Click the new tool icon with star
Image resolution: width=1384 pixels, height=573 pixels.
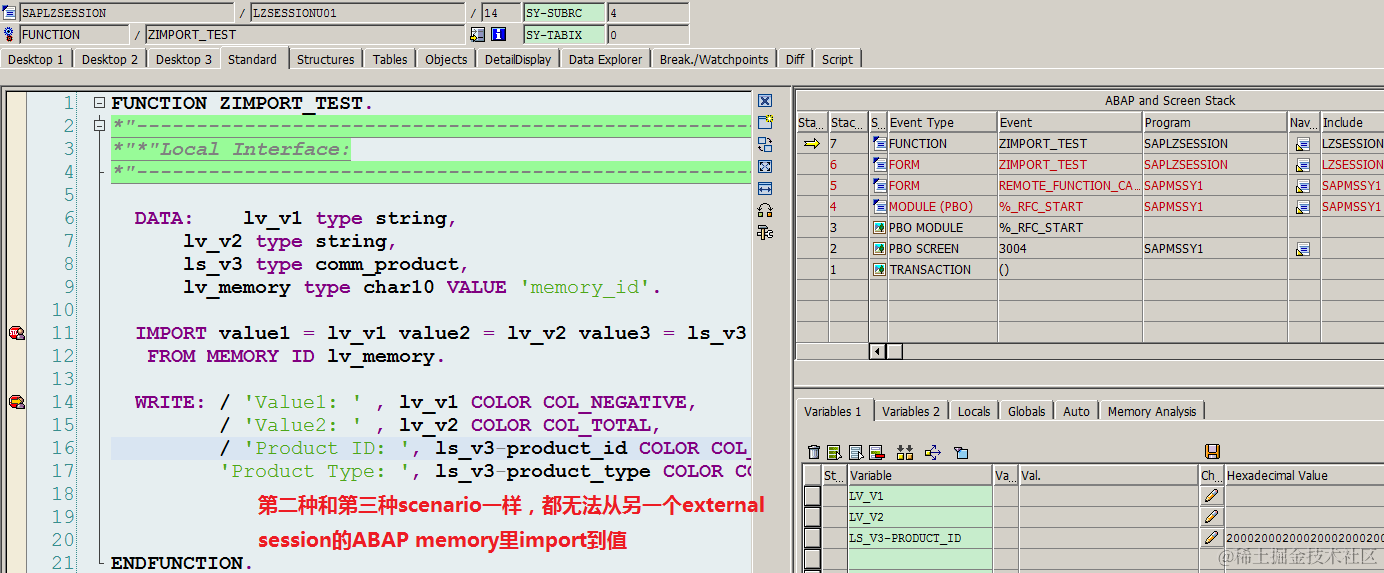(x=765, y=122)
